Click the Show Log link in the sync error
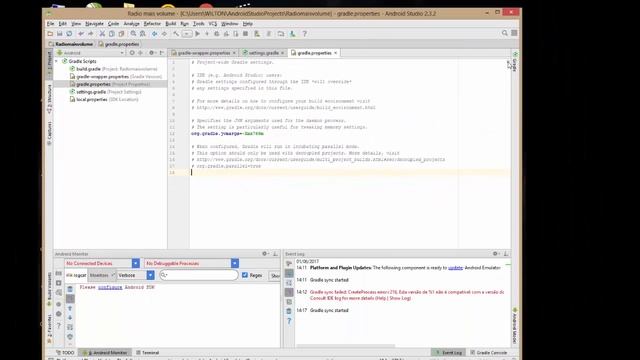Screen dimensions: 640x360 pos(400,298)
